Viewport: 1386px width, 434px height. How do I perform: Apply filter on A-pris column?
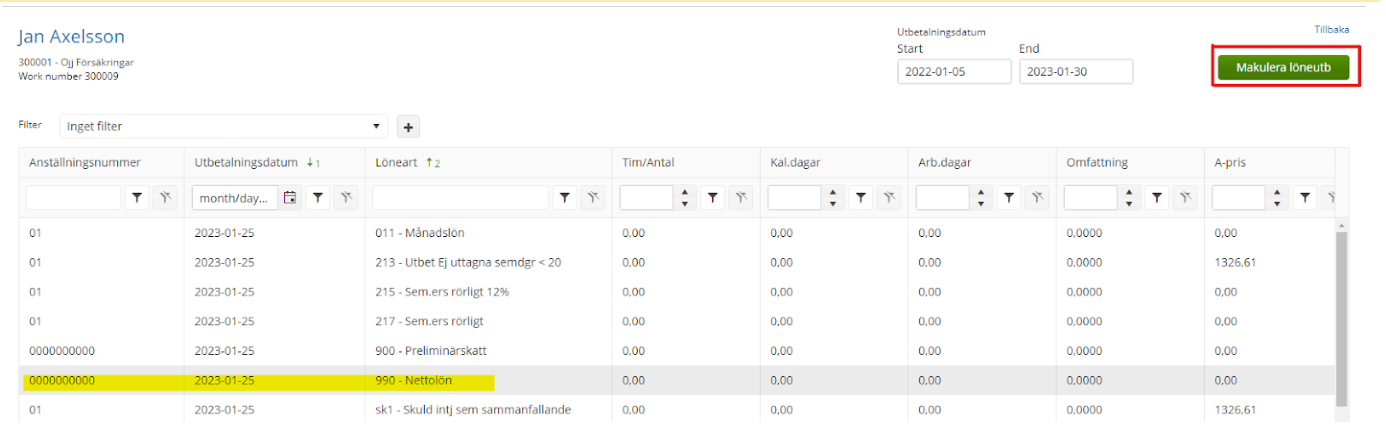pyautogui.click(x=1304, y=198)
